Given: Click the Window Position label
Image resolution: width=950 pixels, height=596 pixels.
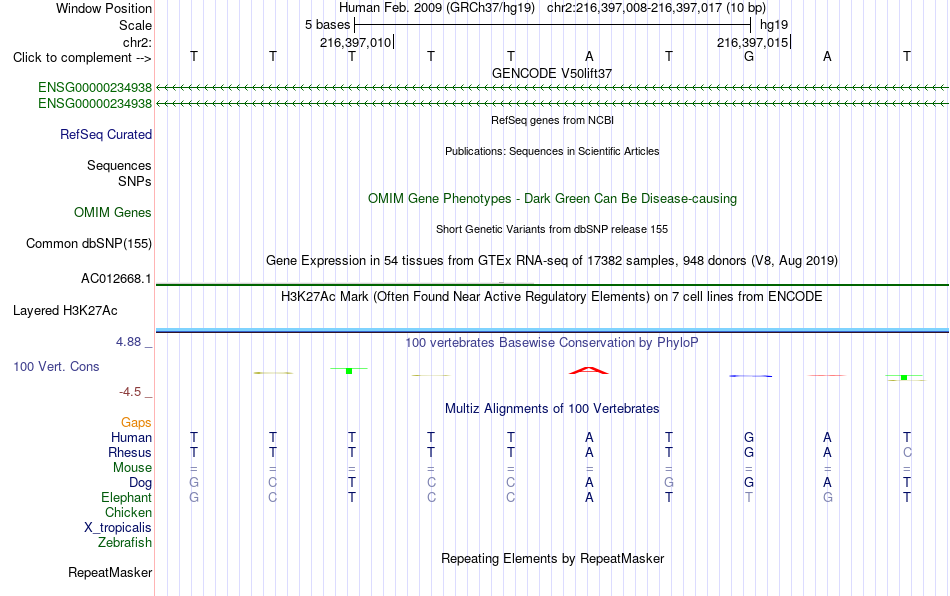Looking at the screenshot, I should pos(104,8).
